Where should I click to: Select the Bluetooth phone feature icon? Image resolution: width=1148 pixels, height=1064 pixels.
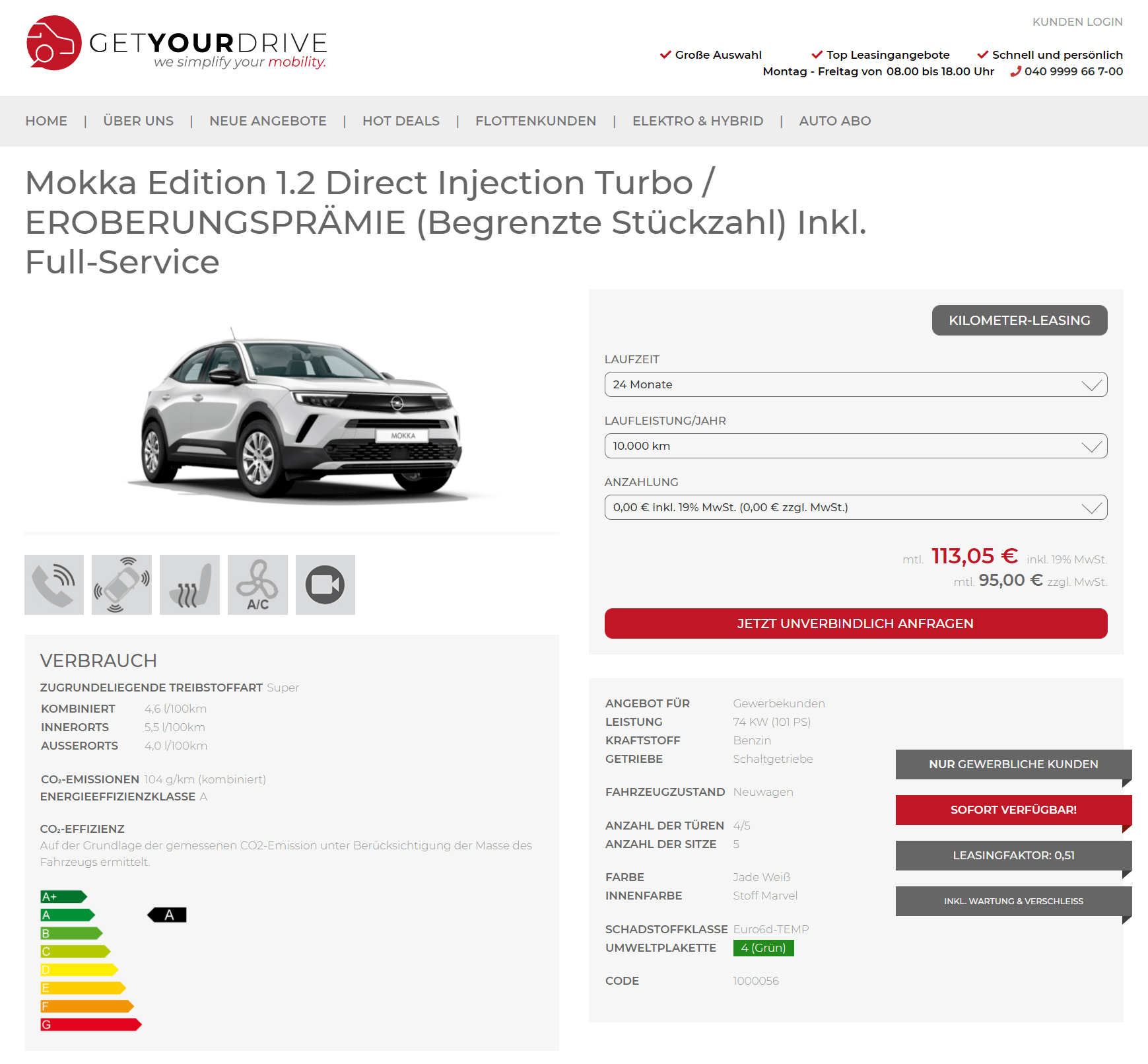tap(54, 585)
